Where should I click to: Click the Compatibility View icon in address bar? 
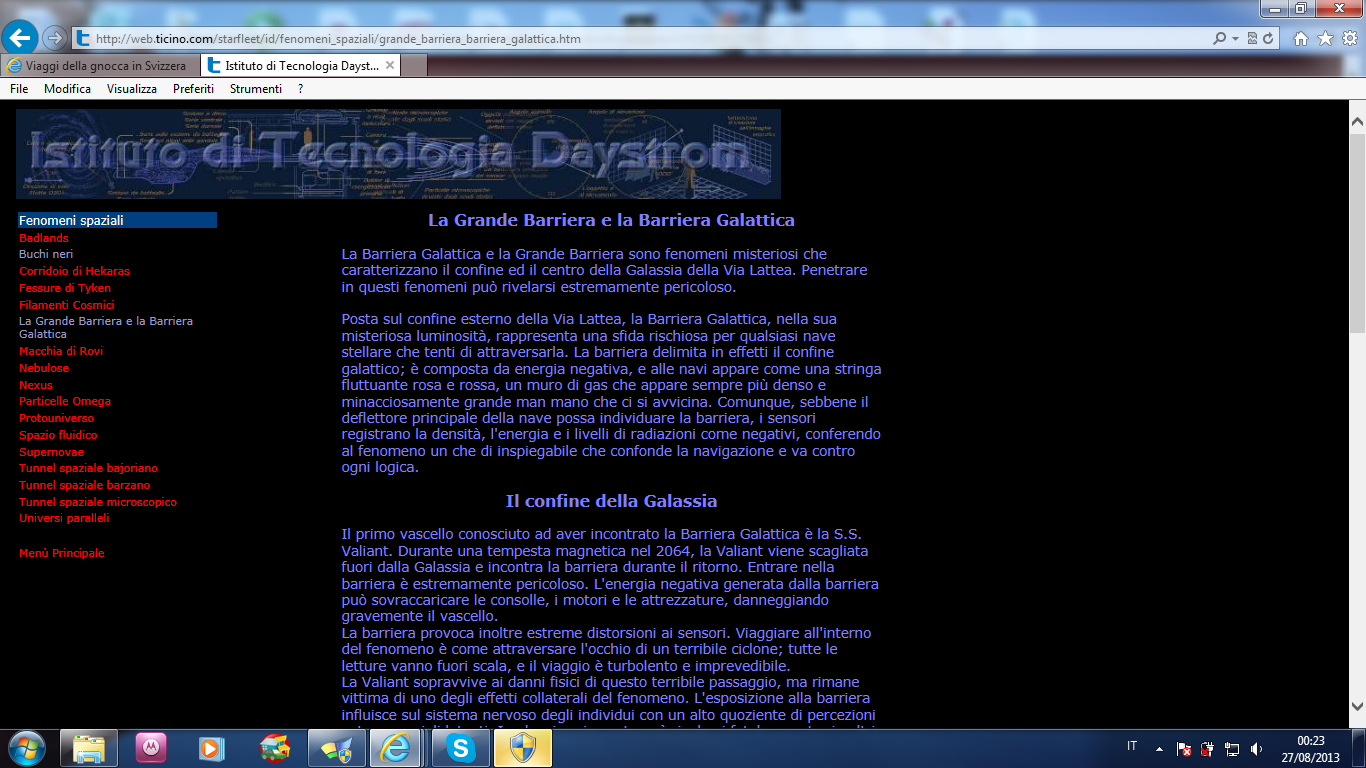click(x=1253, y=39)
